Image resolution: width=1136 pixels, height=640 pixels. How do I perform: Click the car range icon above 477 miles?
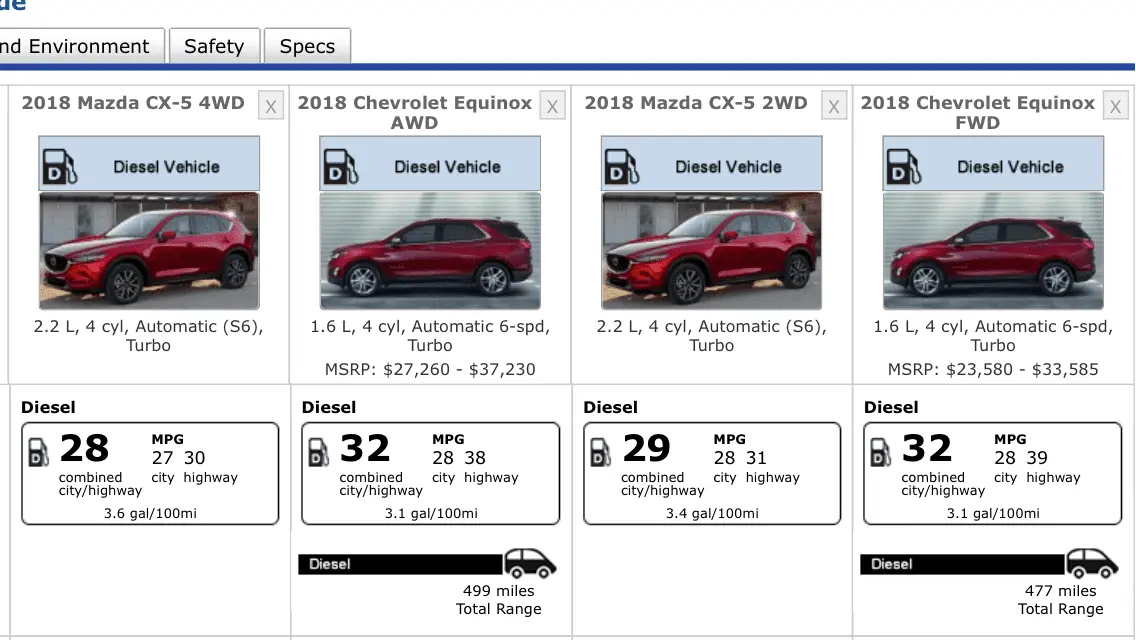click(x=1092, y=564)
